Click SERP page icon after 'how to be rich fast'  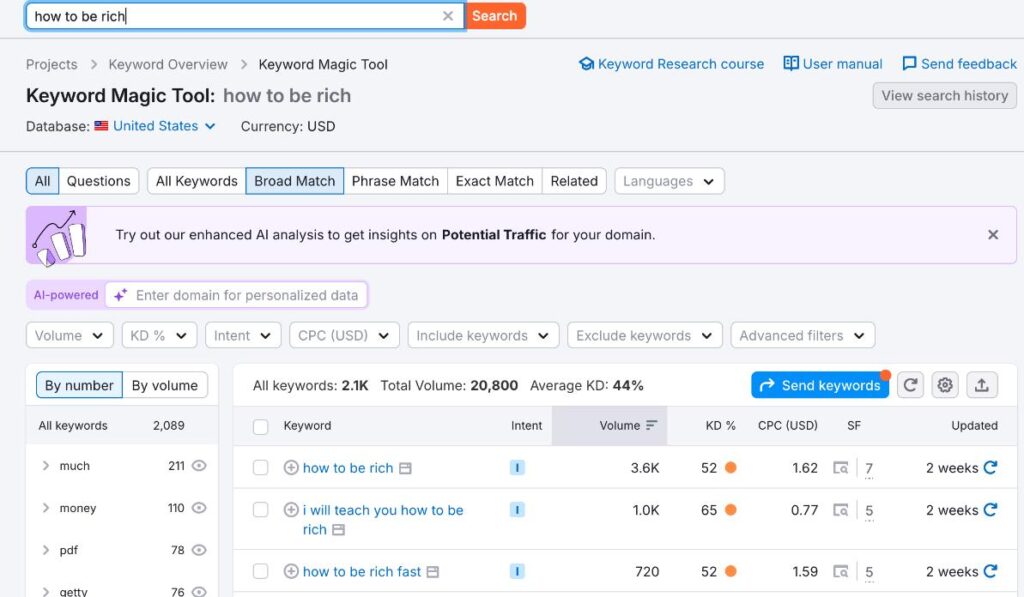(x=432, y=572)
